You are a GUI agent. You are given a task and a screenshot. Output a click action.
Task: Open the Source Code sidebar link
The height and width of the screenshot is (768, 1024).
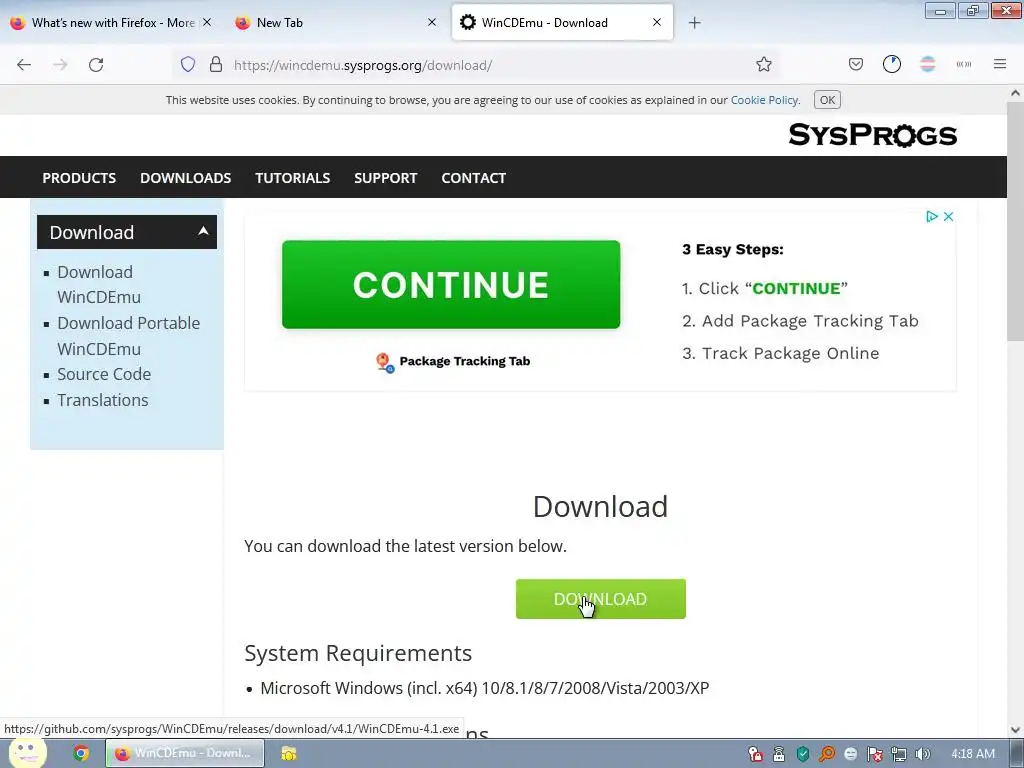click(104, 374)
